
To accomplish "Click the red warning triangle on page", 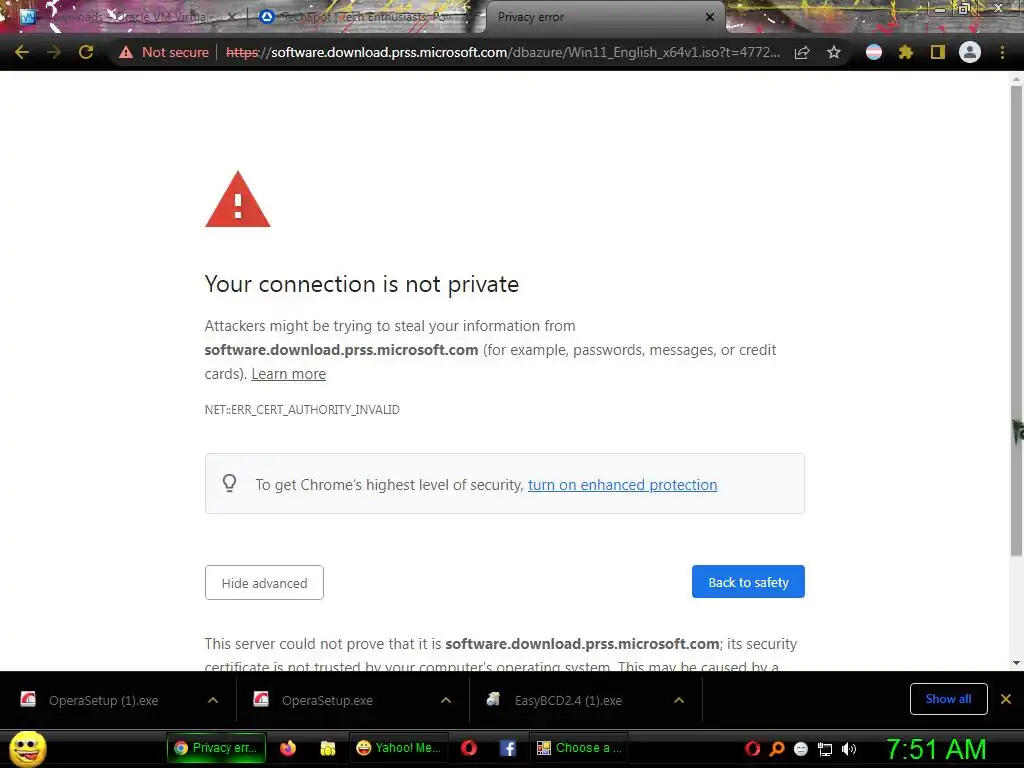I will click(238, 199).
